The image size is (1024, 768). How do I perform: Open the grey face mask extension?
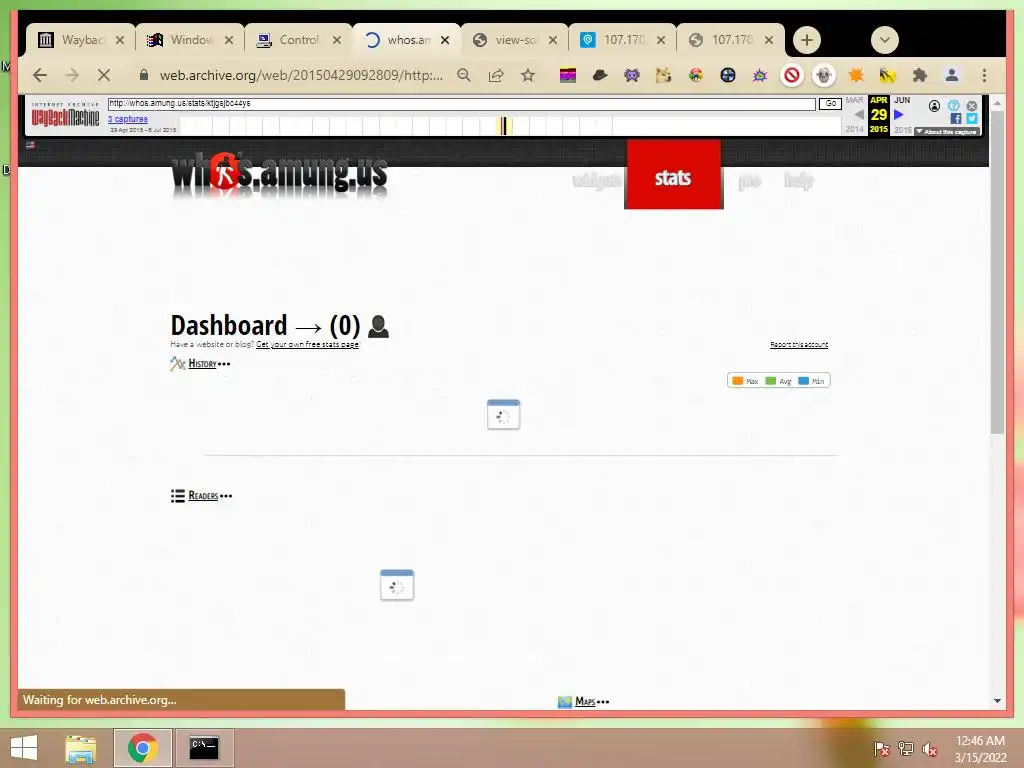[x=824, y=76]
